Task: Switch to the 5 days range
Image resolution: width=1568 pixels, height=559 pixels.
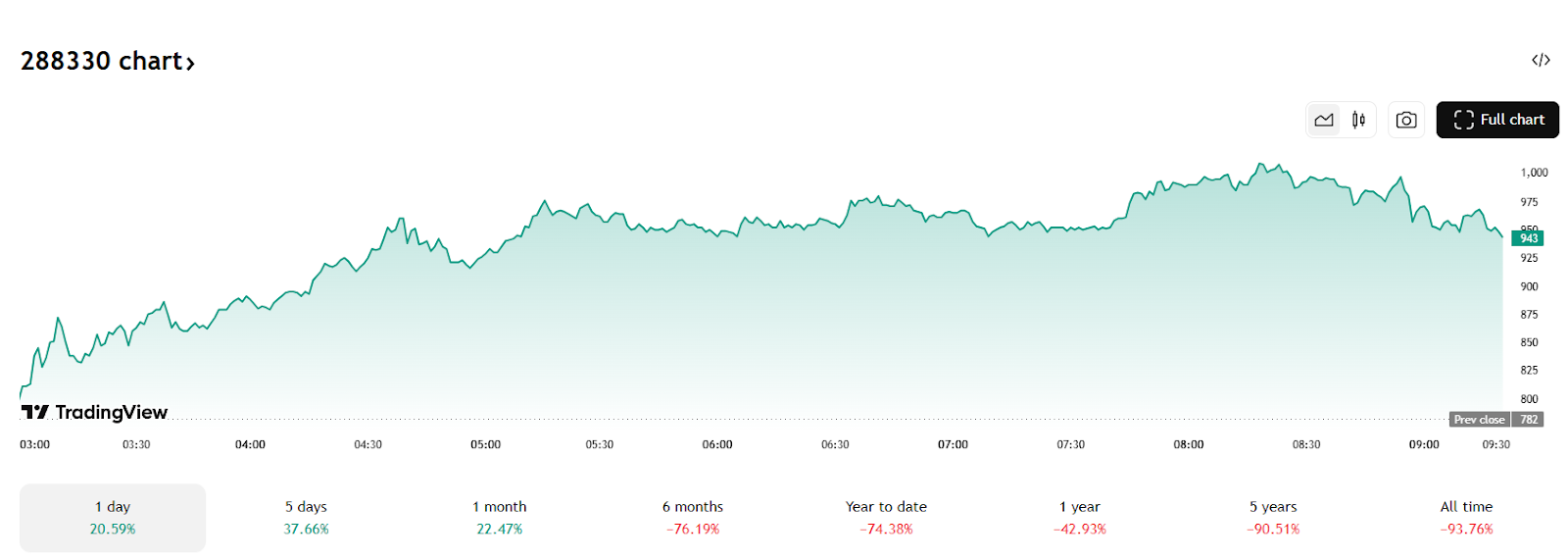Action: [306, 518]
